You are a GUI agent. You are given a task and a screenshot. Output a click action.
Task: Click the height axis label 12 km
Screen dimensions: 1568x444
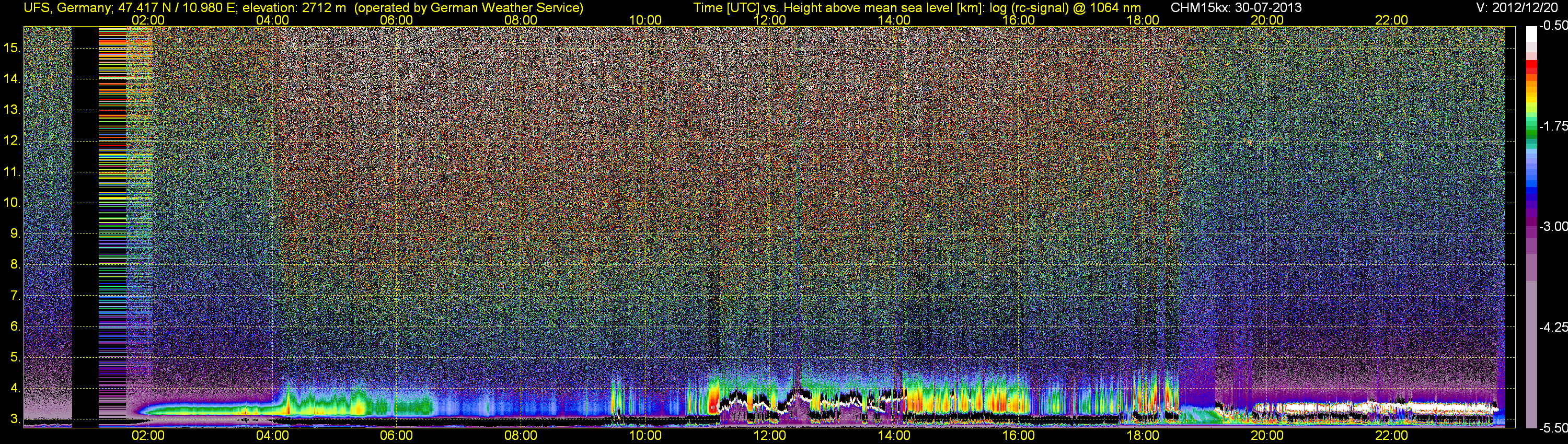click(11, 141)
